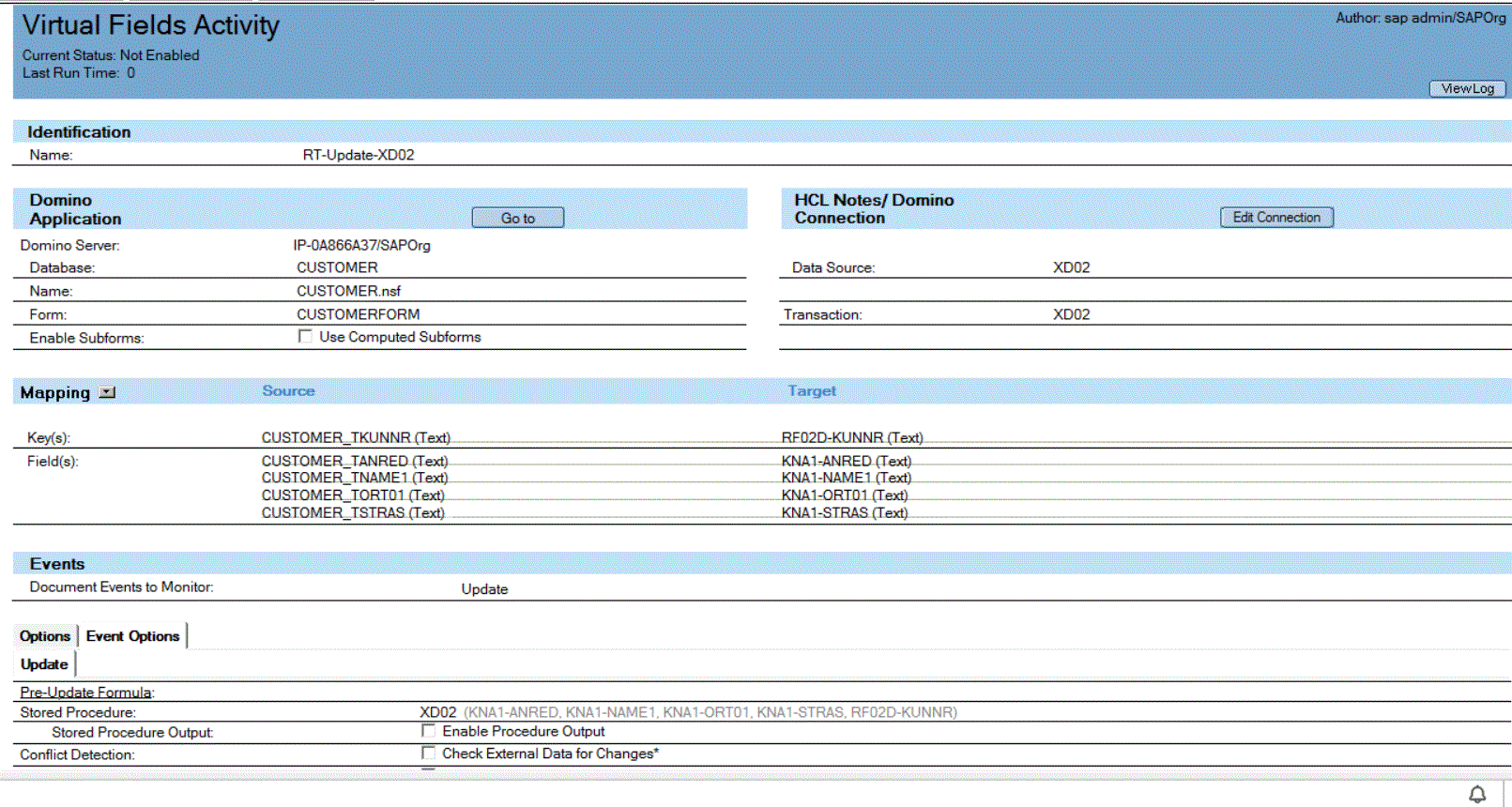
Task: Click the Edit Connection button
Action: click(1276, 217)
